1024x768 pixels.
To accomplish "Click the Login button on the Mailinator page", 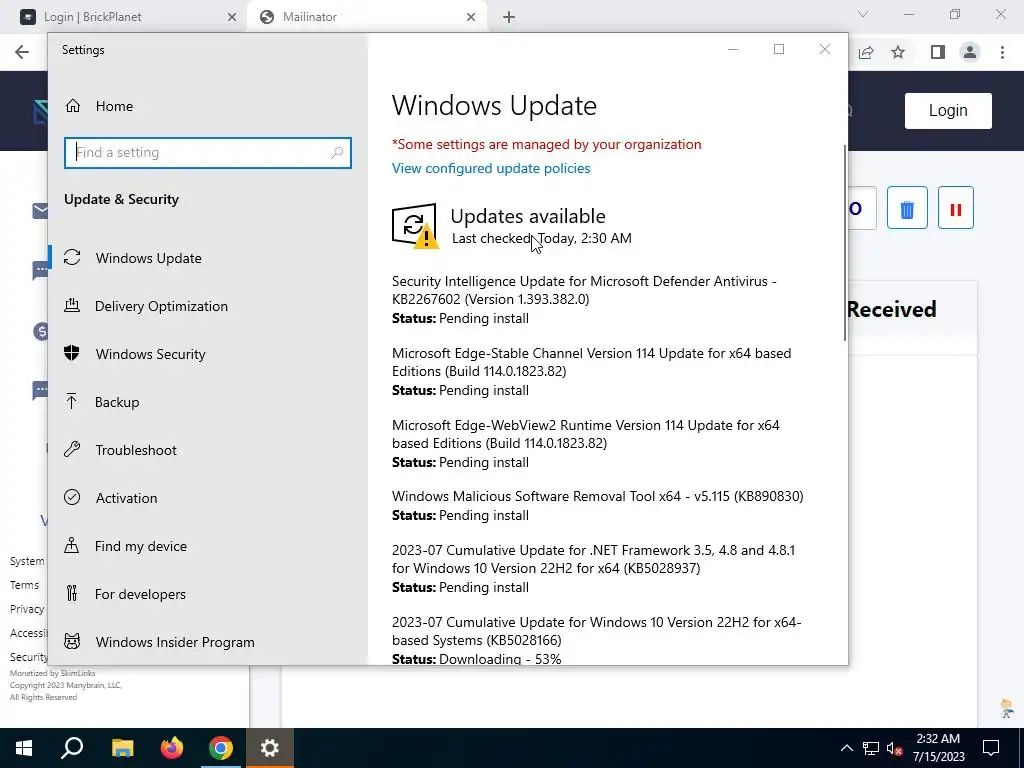I will [948, 110].
